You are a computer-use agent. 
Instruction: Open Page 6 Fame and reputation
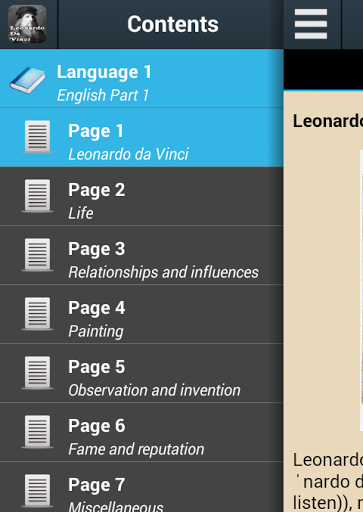[x=142, y=432]
